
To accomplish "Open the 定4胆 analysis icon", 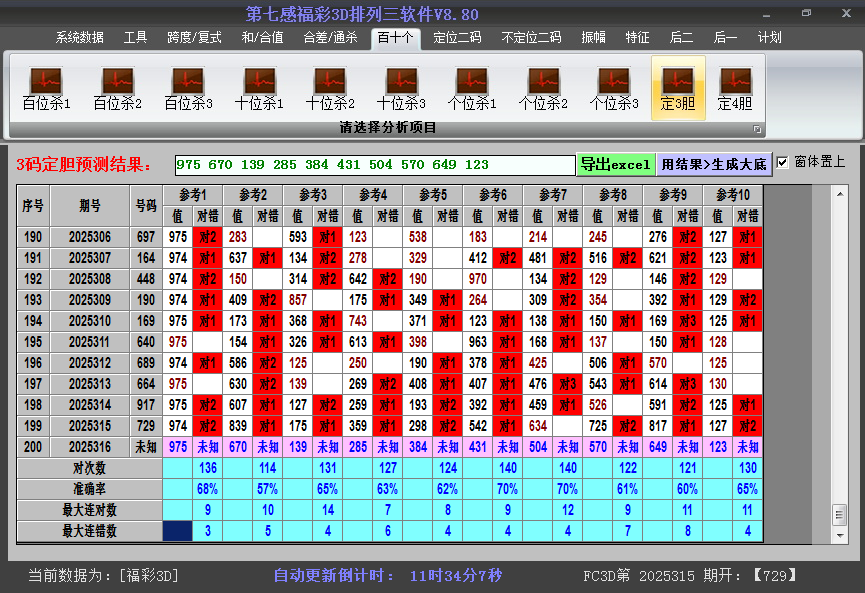I will [735, 88].
